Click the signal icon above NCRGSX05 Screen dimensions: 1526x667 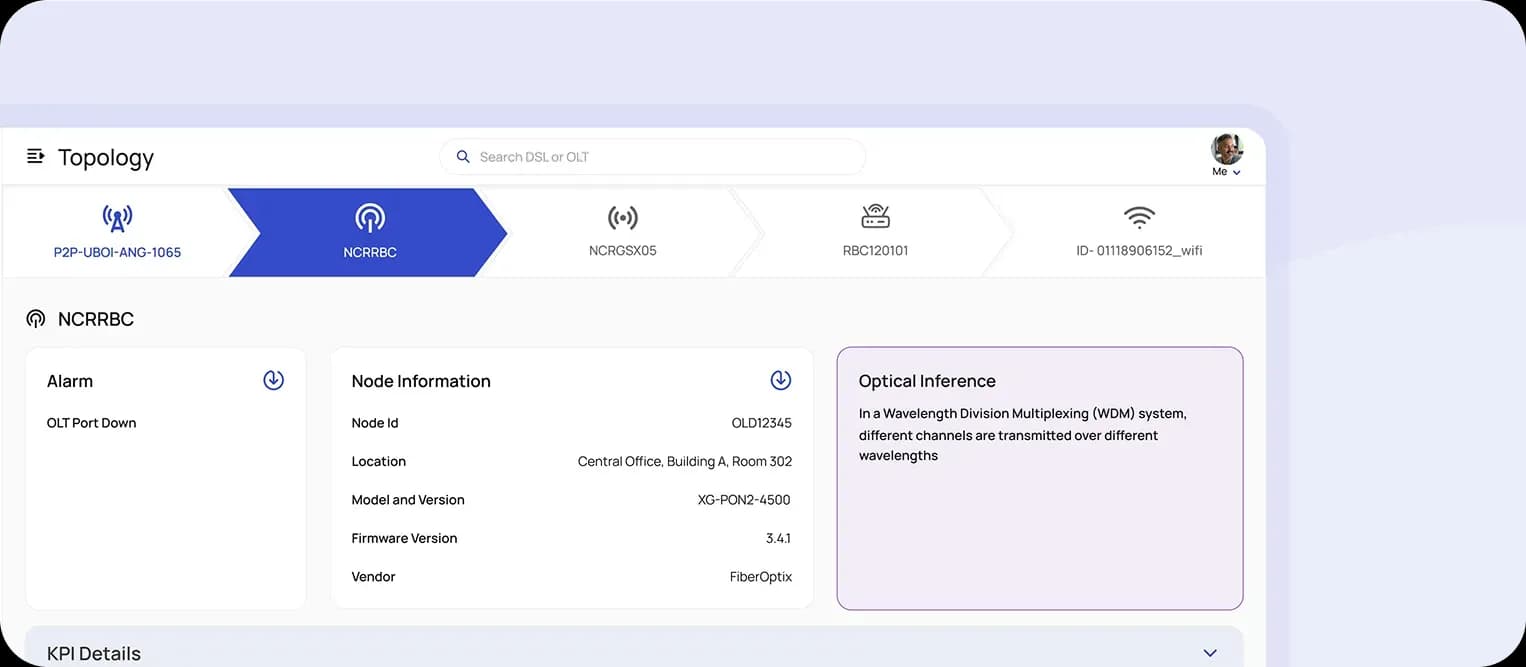pyautogui.click(x=623, y=217)
